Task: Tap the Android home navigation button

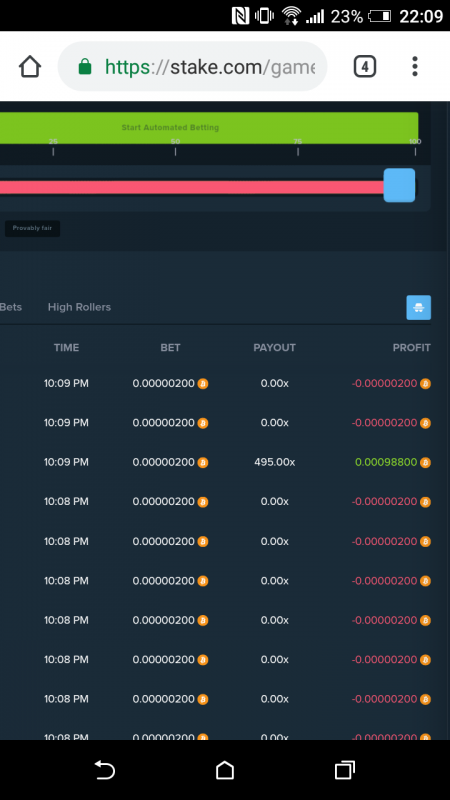Action: point(224,770)
